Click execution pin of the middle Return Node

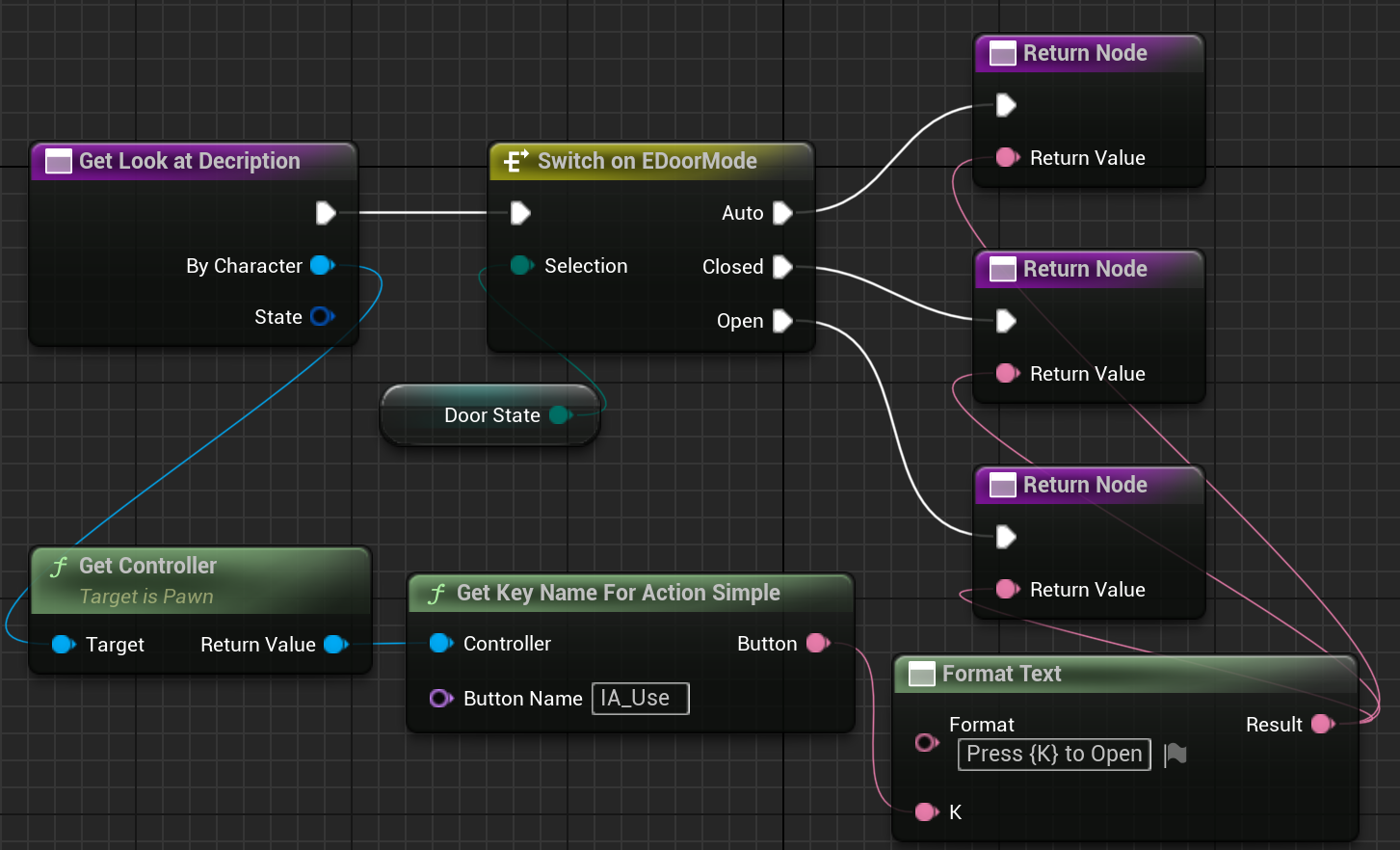[1006, 321]
